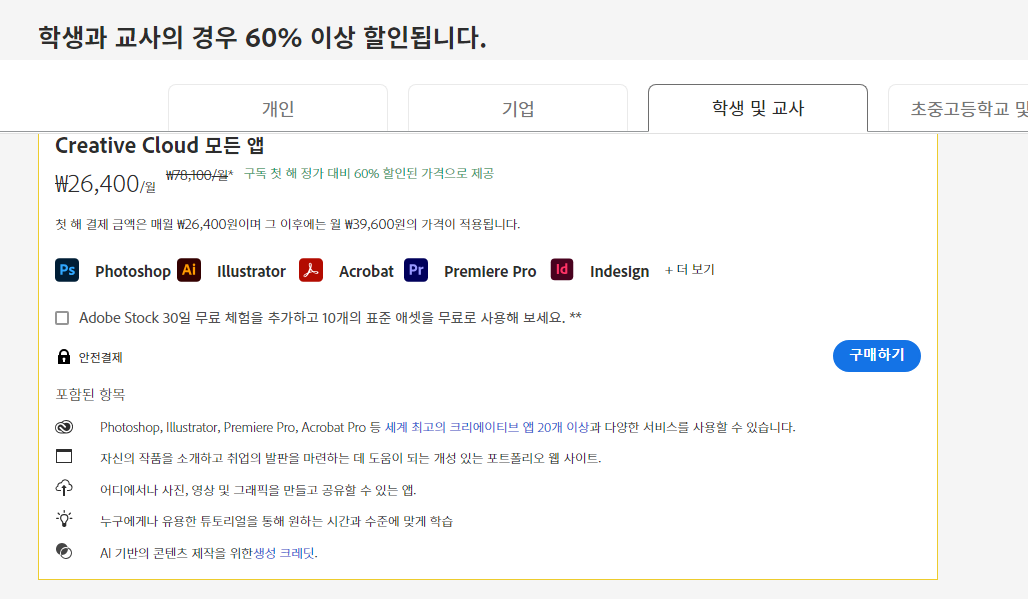This screenshot has width=1028, height=599.
Task: Click the InDesign Id app icon
Action: click(x=562, y=269)
